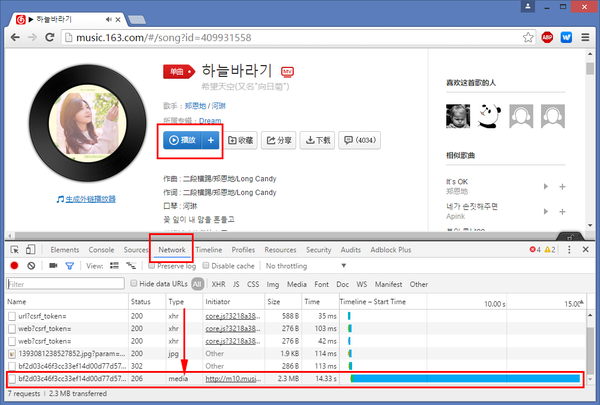Switch to overview waterfall view icon
Viewport: 600px width, 405px height.
point(131,266)
